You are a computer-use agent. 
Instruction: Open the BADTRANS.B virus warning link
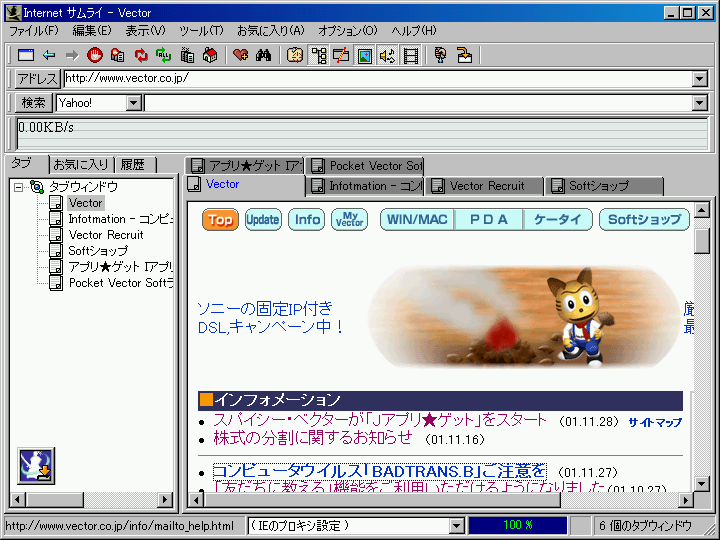point(380,471)
